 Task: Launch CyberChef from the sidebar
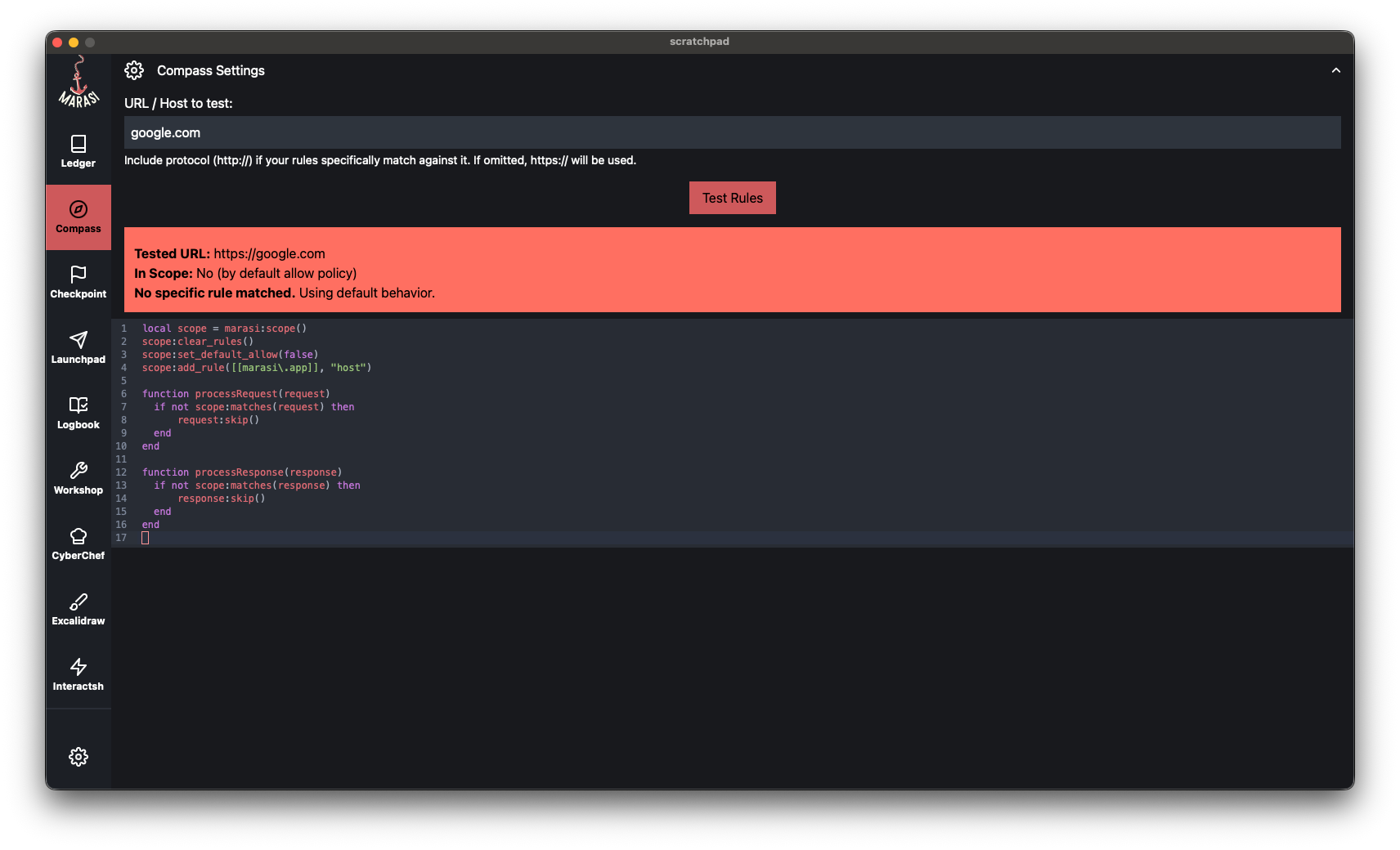tap(79, 544)
